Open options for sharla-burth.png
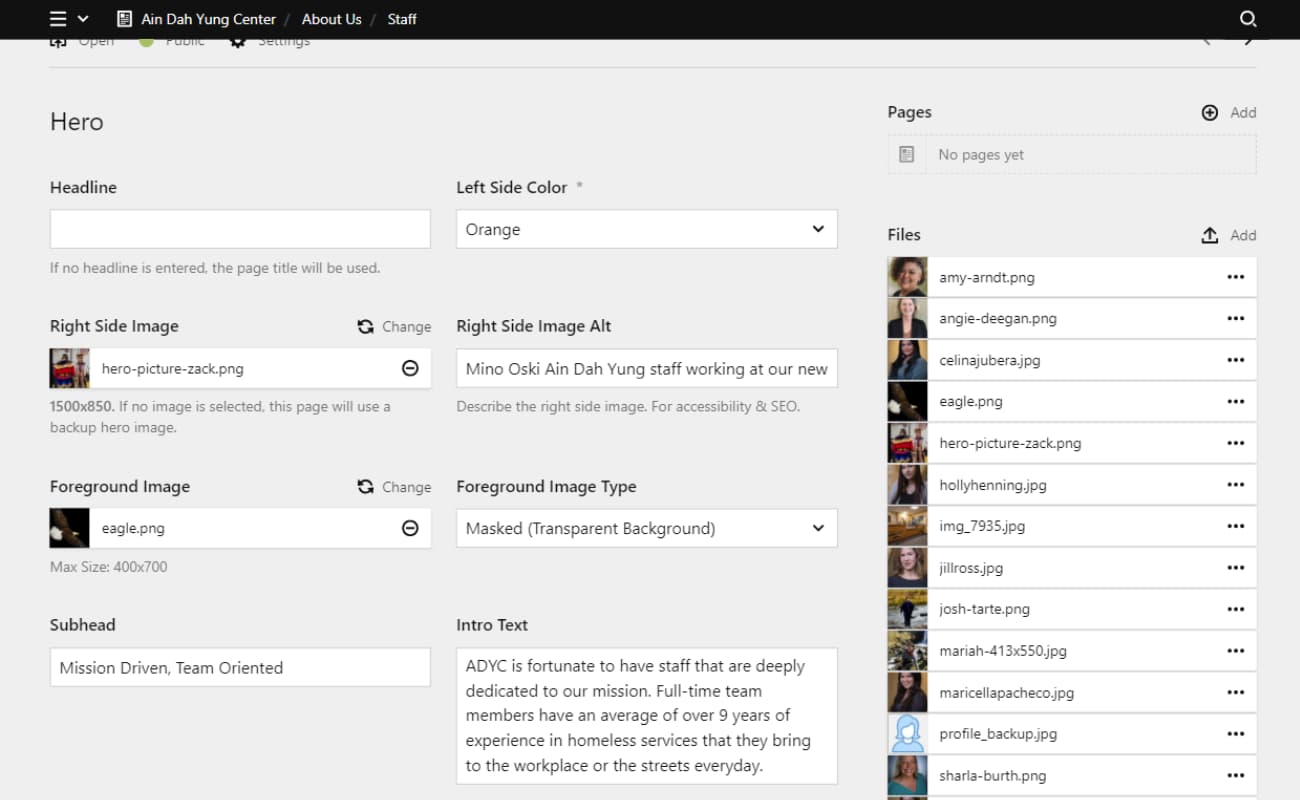Image resolution: width=1300 pixels, height=800 pixels. pyautogui.click(x=1235, y=775)
